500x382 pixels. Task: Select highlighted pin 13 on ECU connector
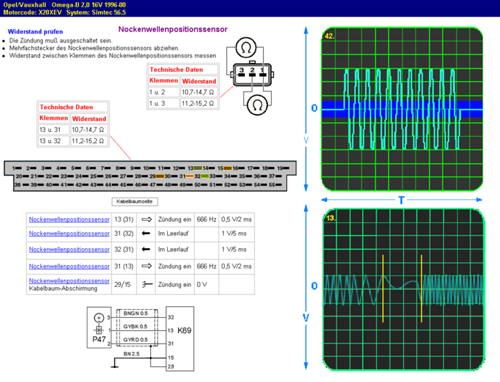tap(198, 168)
